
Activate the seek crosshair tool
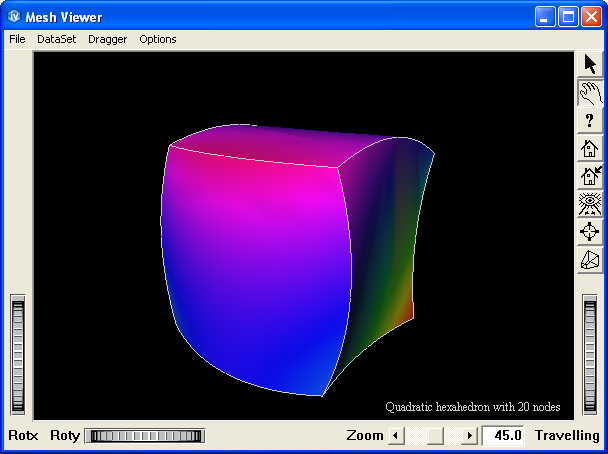[590, 233]
